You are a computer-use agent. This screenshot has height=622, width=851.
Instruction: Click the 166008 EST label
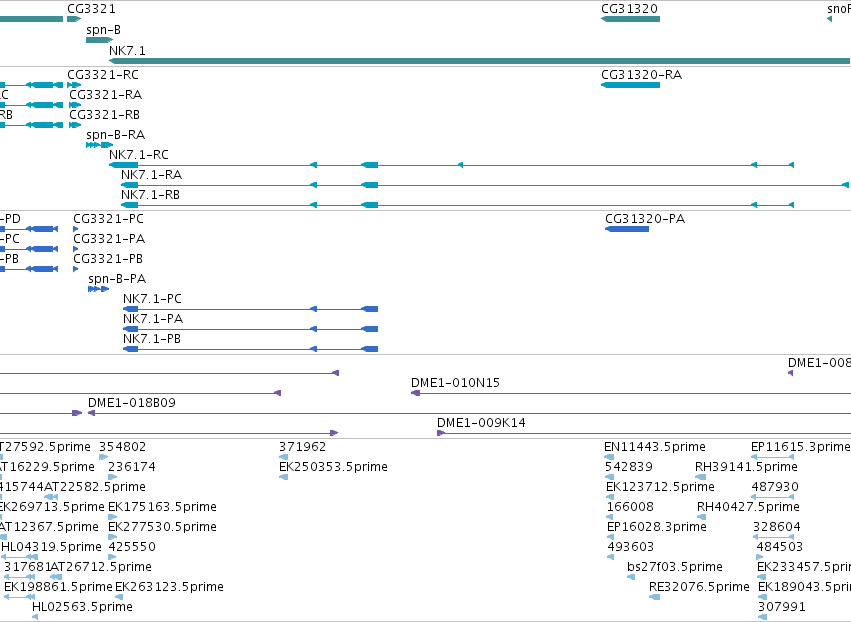pyautogui.click(x=630, y=507)
